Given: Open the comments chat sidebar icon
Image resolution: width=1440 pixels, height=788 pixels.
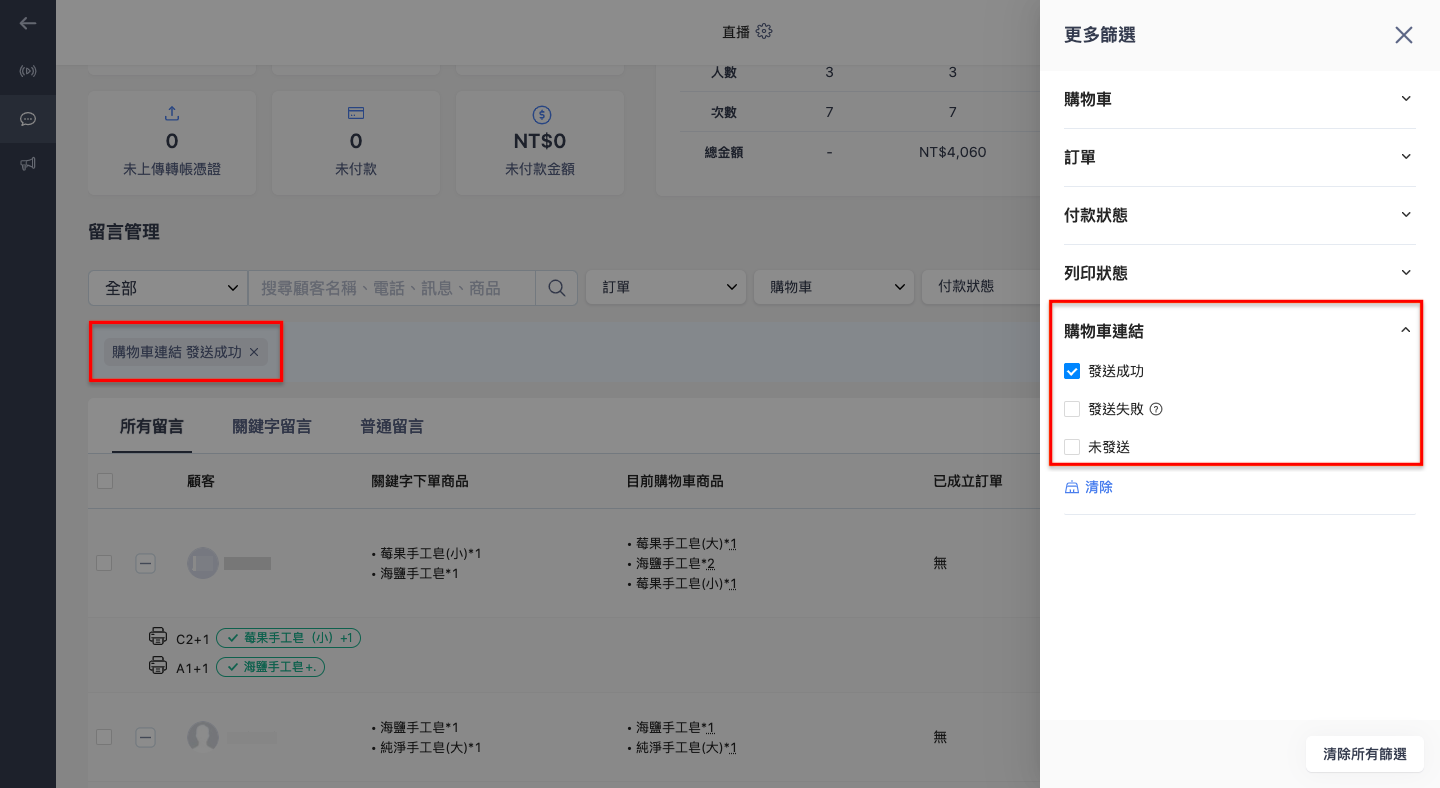Looking at the screenshot, I should click(28, 119).
